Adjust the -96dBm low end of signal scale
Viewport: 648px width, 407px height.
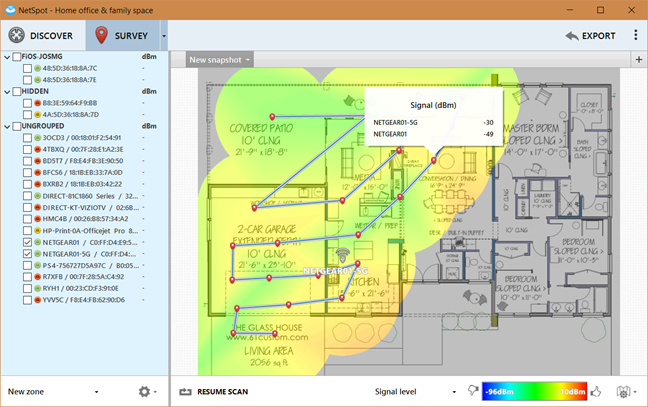click(x=499, y=391)
